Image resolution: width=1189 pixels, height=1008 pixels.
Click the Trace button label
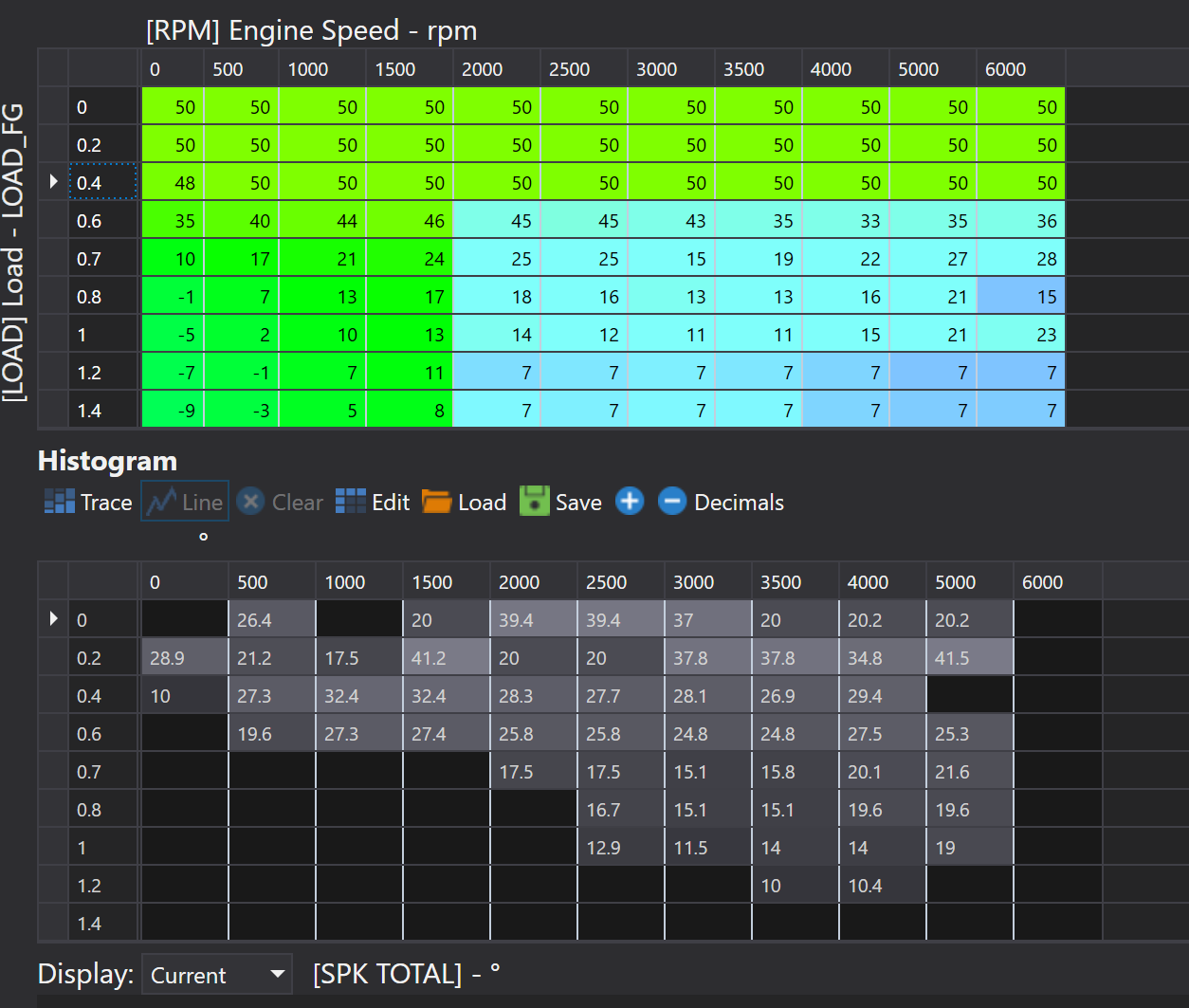pyautogui.click(x=106, y=503)
